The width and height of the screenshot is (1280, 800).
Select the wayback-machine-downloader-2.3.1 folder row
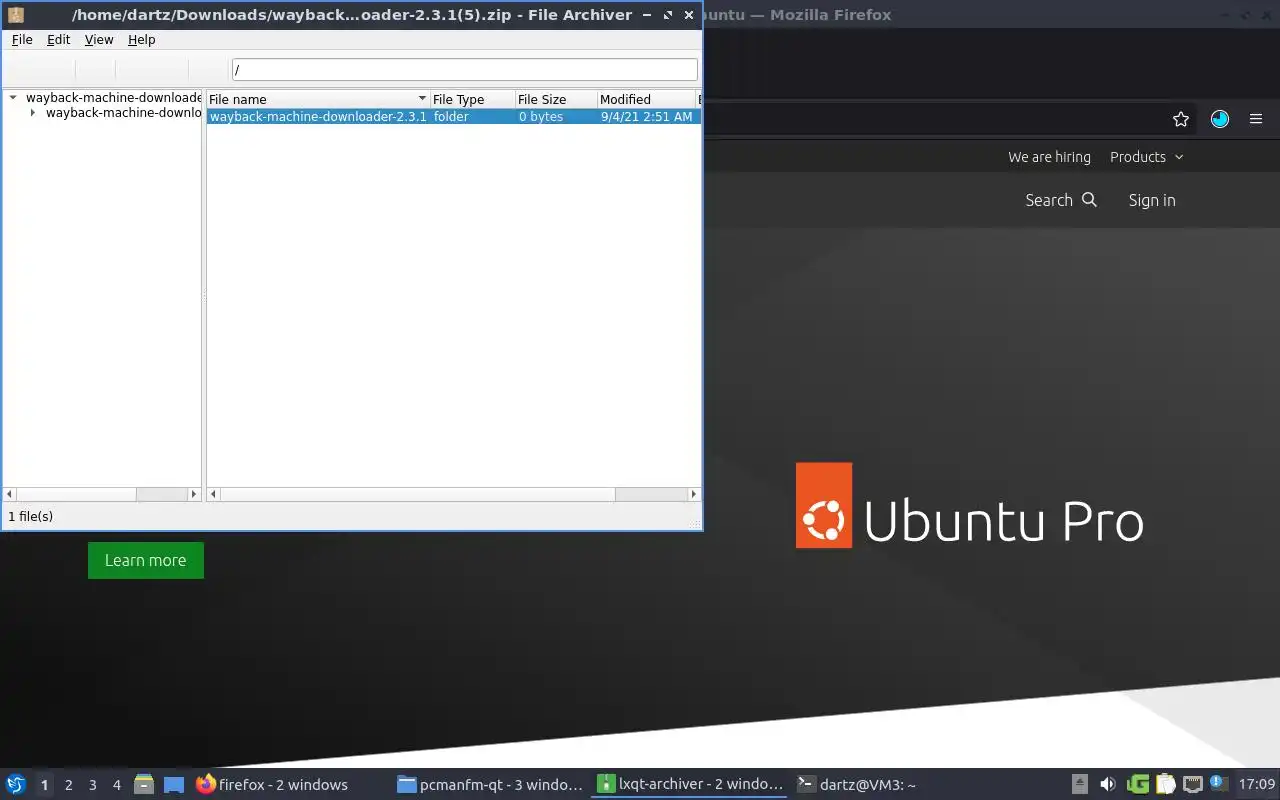[x=454, y=116]
